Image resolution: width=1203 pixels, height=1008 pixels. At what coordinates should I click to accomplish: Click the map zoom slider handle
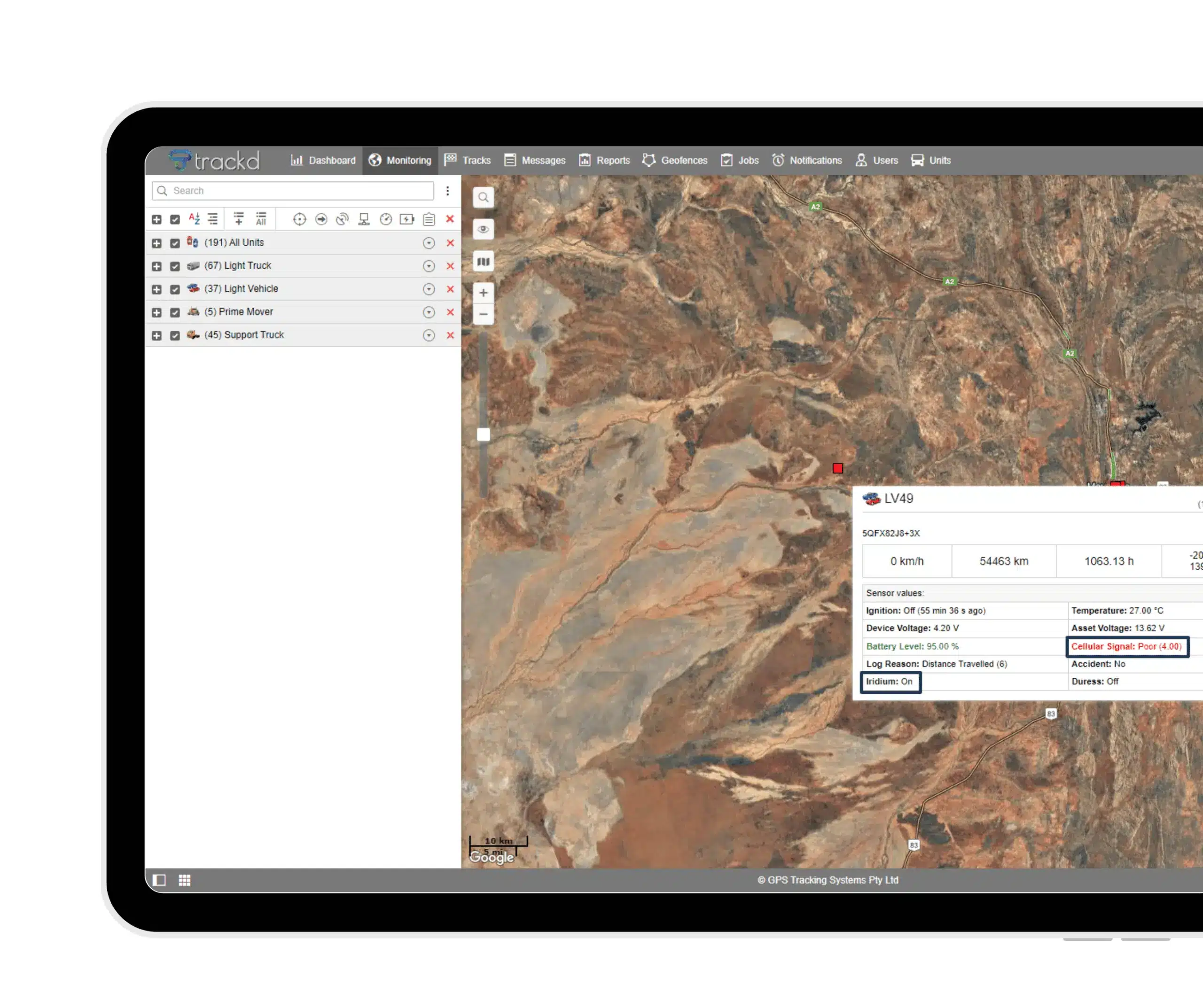tap(484, 434)
